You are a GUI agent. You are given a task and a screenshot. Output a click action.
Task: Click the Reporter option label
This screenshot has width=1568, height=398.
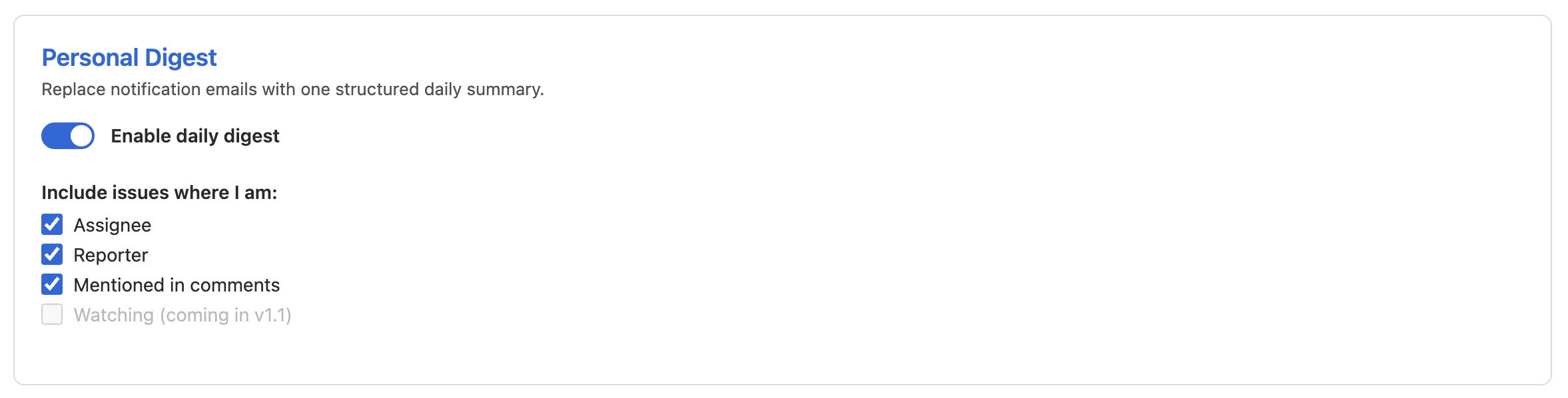click(x=111, y=255)
